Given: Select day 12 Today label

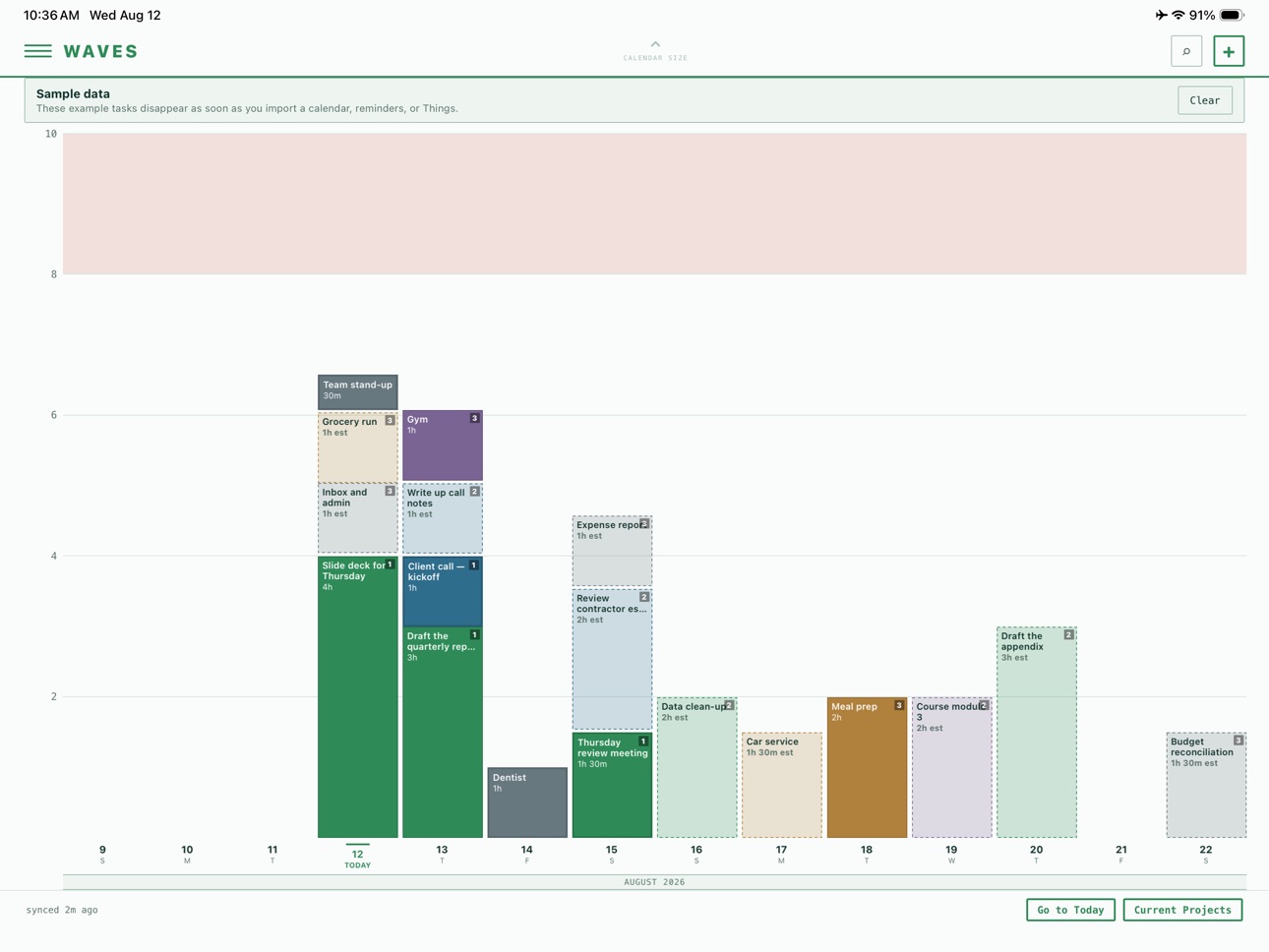Looking at the screenshot, I should [357, 856].
